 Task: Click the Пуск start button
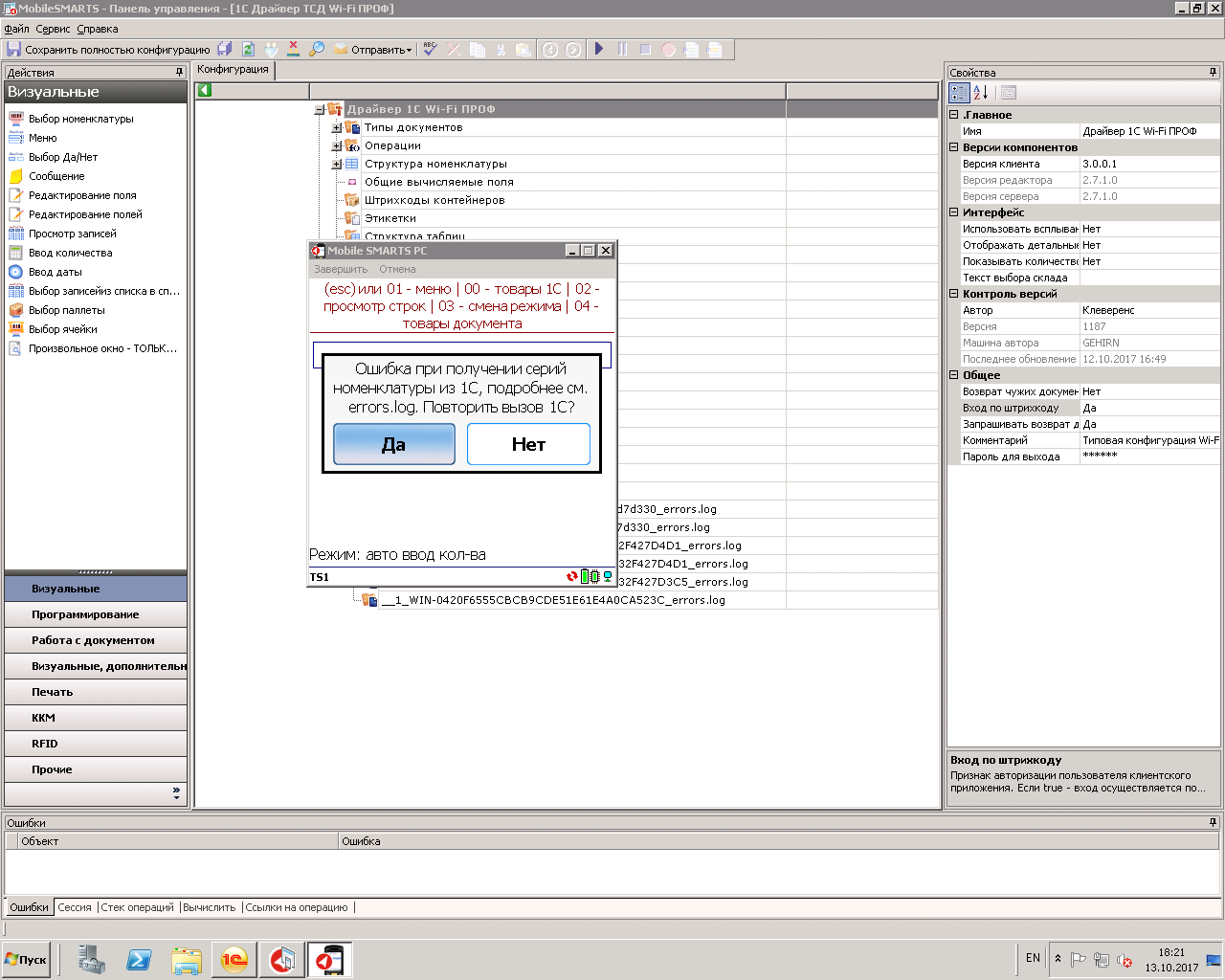click(x=26, y=960)
